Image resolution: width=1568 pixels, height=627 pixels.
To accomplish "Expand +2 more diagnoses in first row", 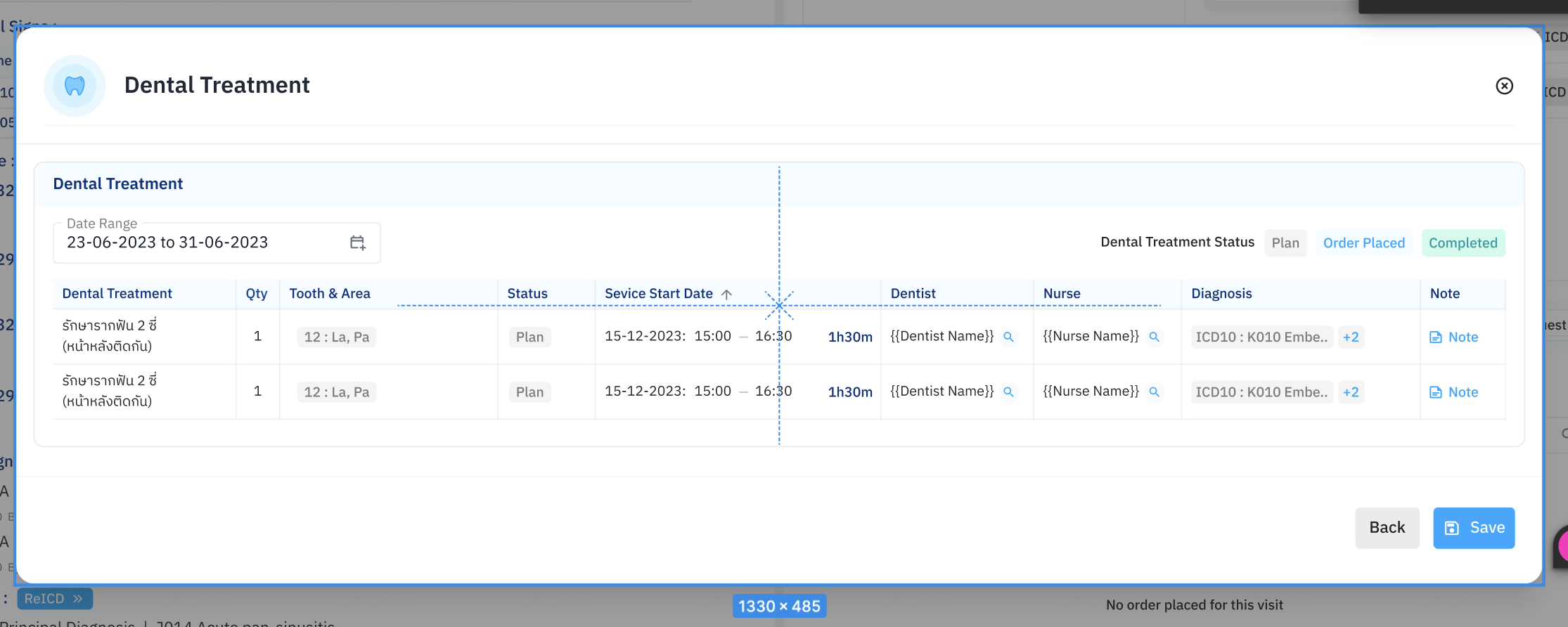I will point(1350,337).
